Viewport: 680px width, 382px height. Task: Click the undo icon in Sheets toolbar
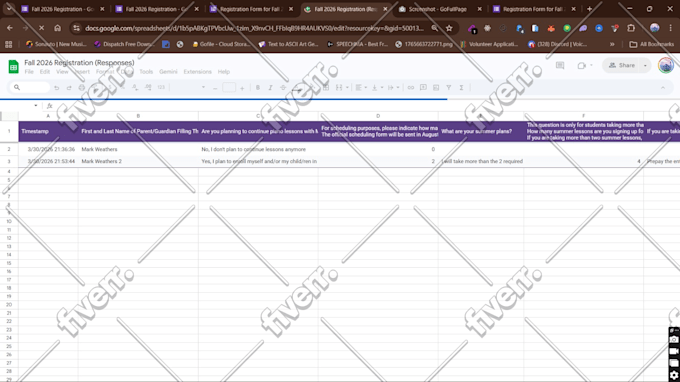pyautogui.click(x=56, y=88)
